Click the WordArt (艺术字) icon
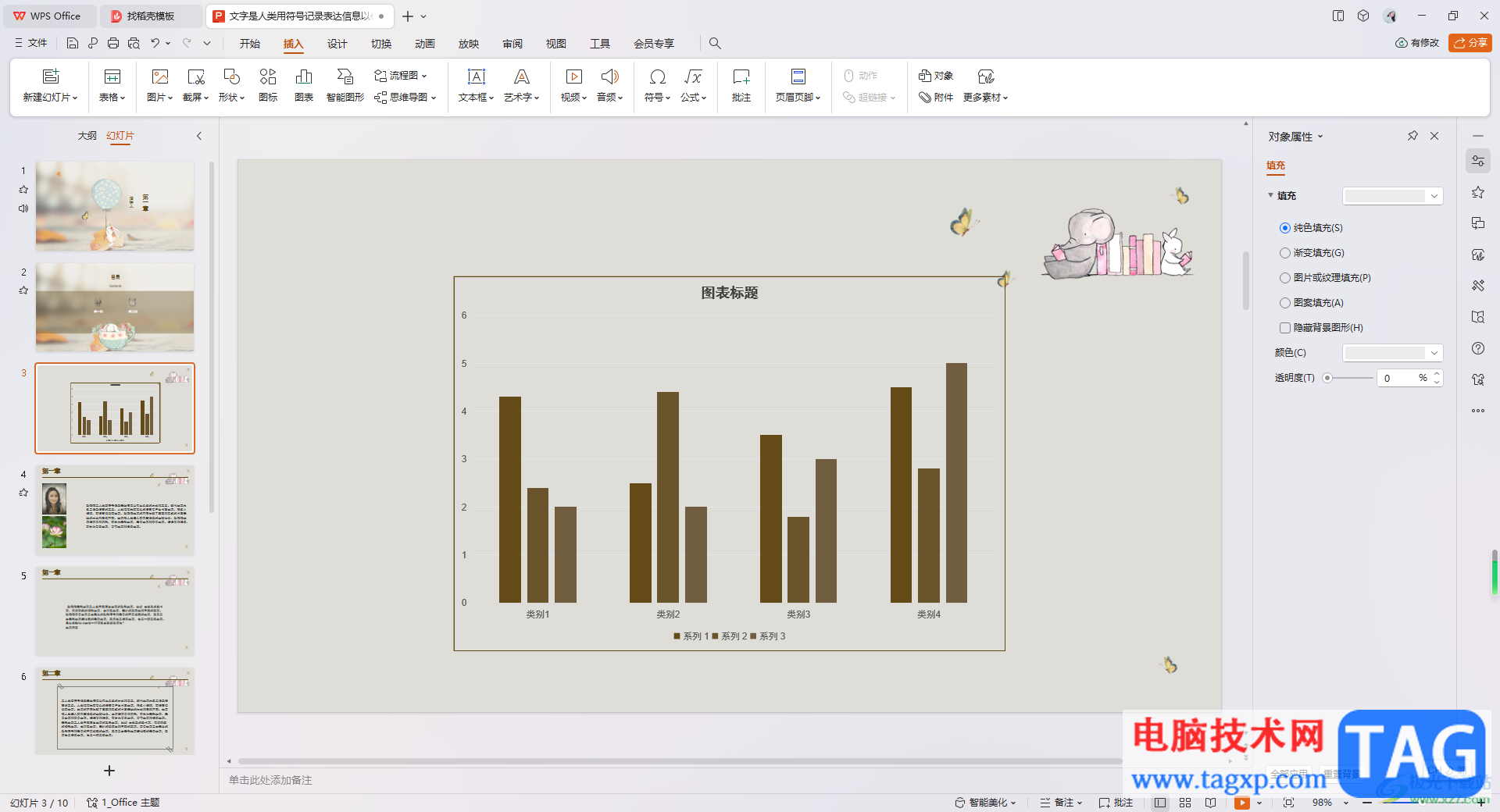1500x812 pixels. [x=521, y=77]
